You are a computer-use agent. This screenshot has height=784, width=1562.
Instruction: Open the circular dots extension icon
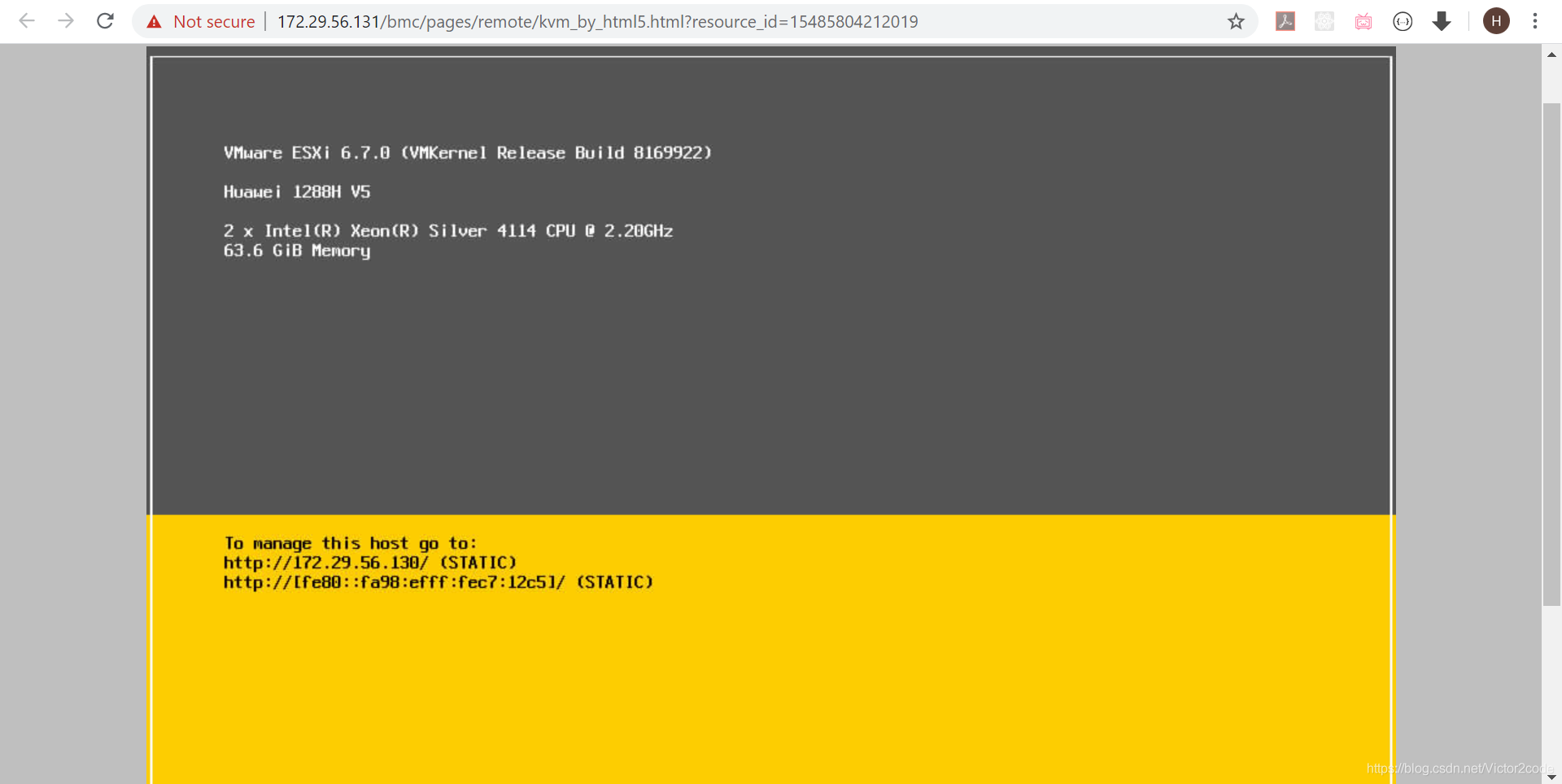click(x=1403, y=22)
